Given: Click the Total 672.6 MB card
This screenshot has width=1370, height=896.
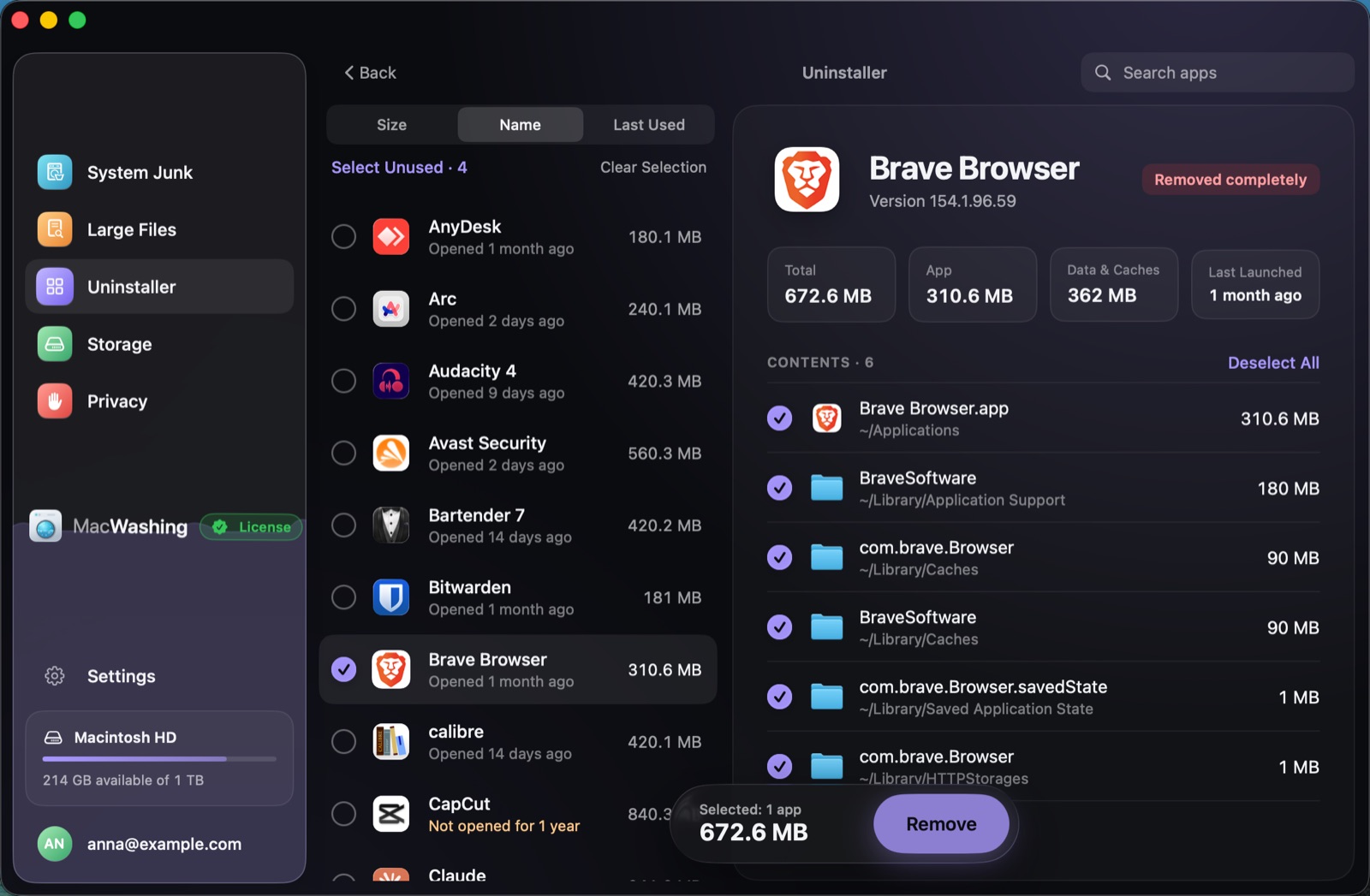Looking at the screenshot, I should pyautogui.click(x=831, y=285).
